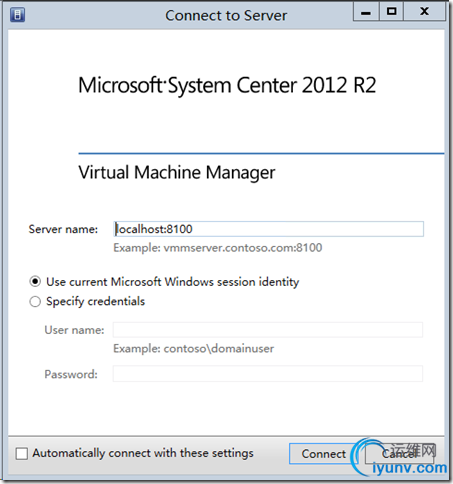
Task: Maximize the Connect to Server window
Action: pyautogui.click(x=391, y=12)
